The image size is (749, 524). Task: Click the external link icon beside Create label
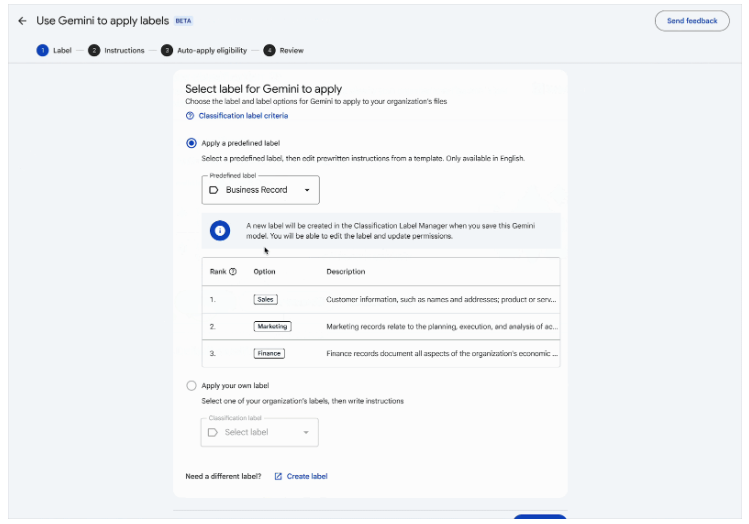pos(278,476)
